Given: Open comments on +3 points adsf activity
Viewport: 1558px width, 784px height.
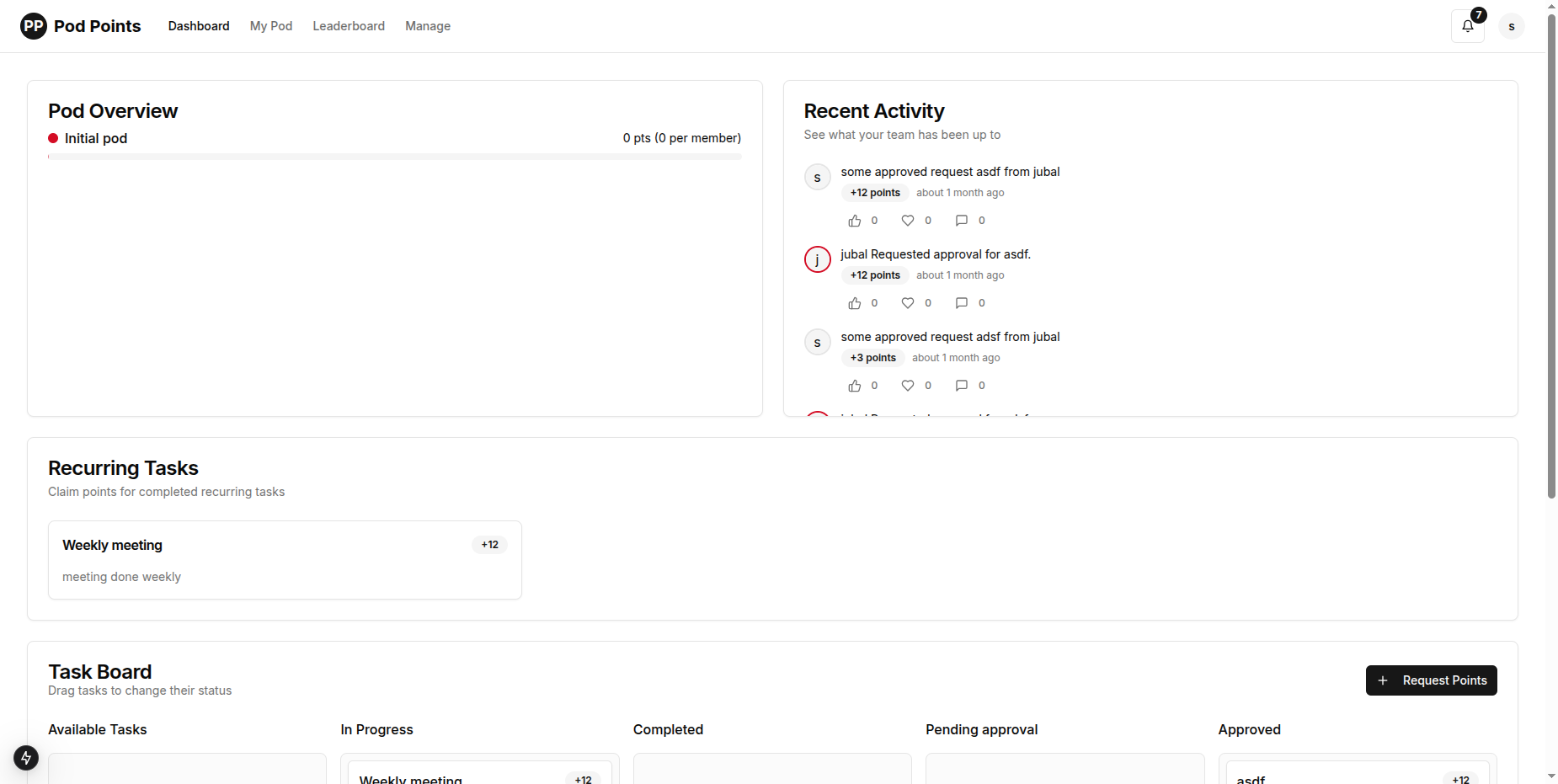Looking at the screenshot, I should click(962, 386).
